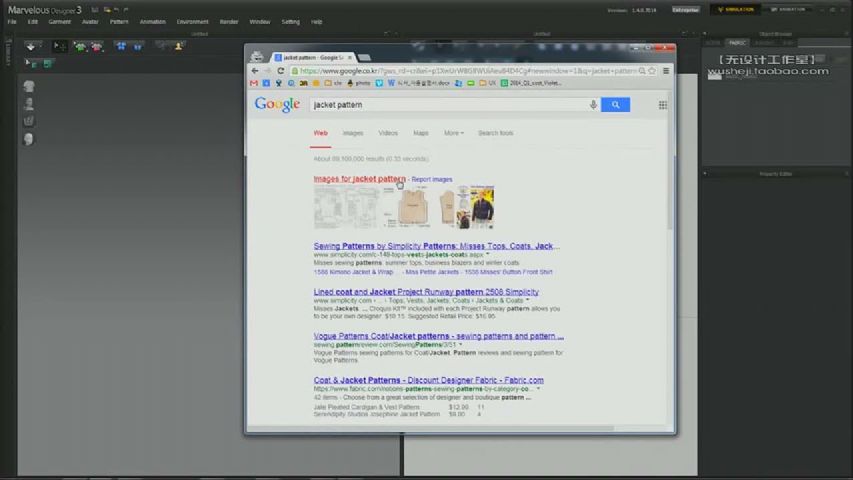
Task: Open Coat & Jacket Patterns Fabric.com result
Action: (x=428, y=380)
